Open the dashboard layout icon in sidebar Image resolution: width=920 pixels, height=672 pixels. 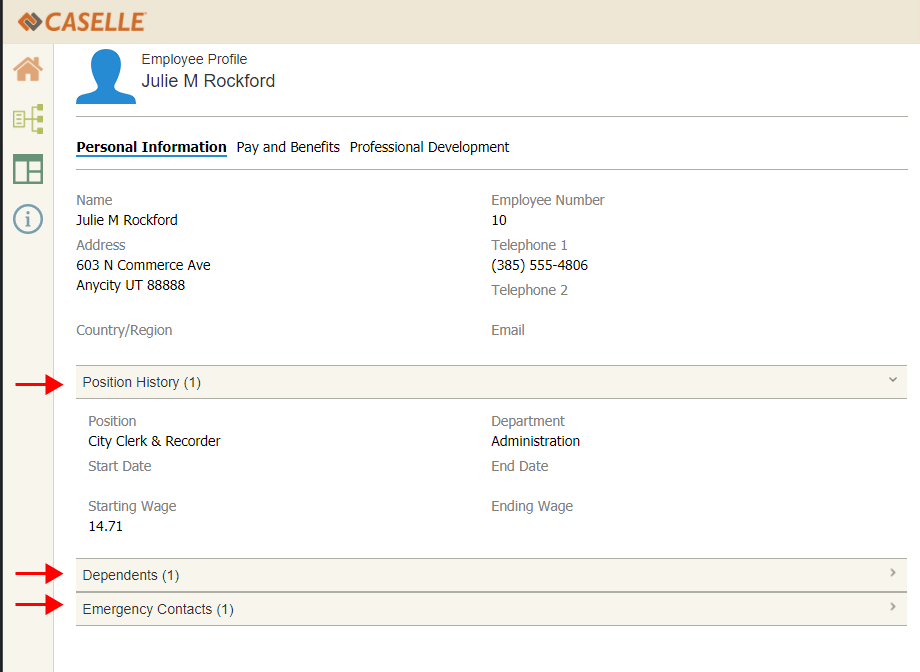point(28,169)
